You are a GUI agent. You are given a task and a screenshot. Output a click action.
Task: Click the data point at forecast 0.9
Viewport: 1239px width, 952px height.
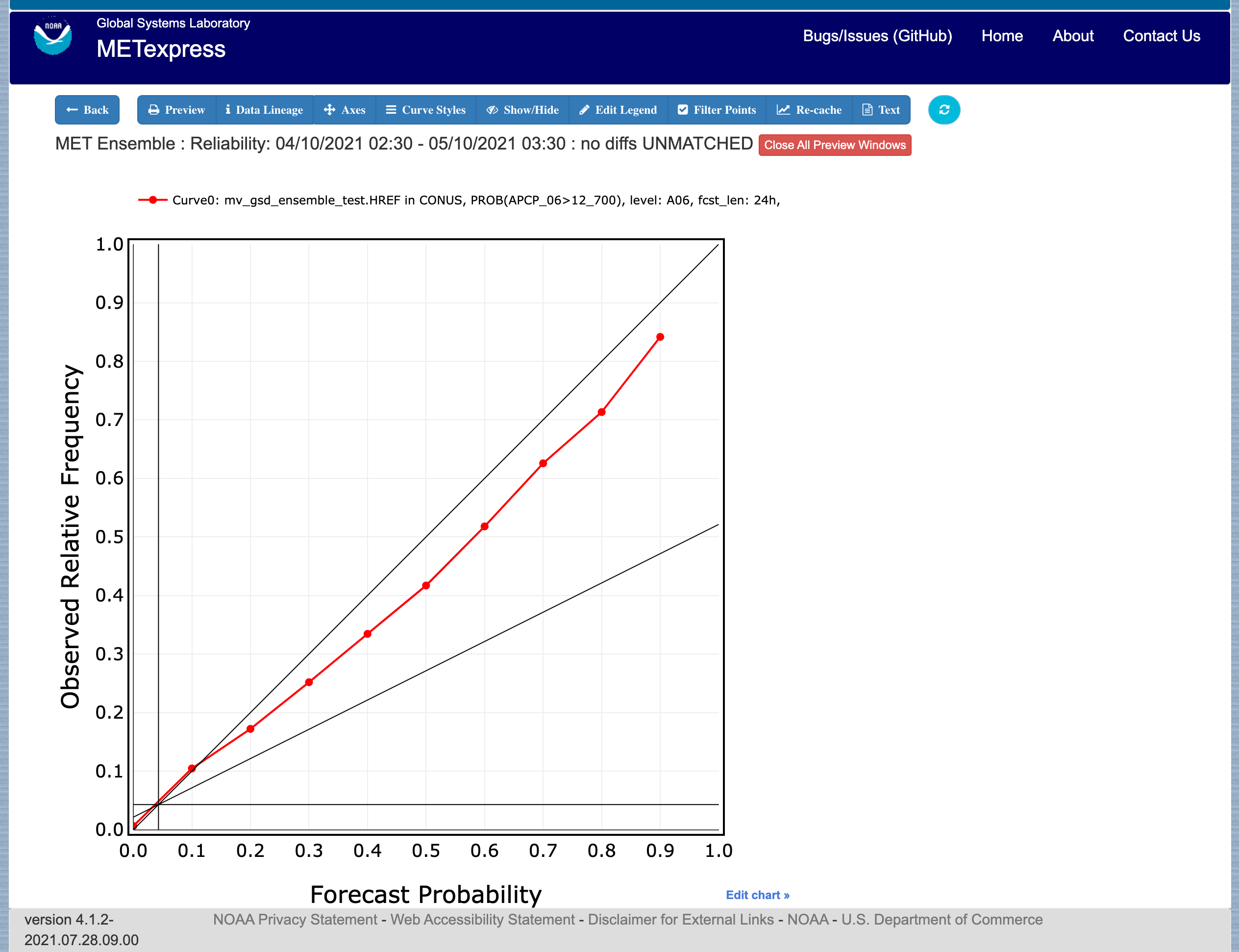pos(660,337)
